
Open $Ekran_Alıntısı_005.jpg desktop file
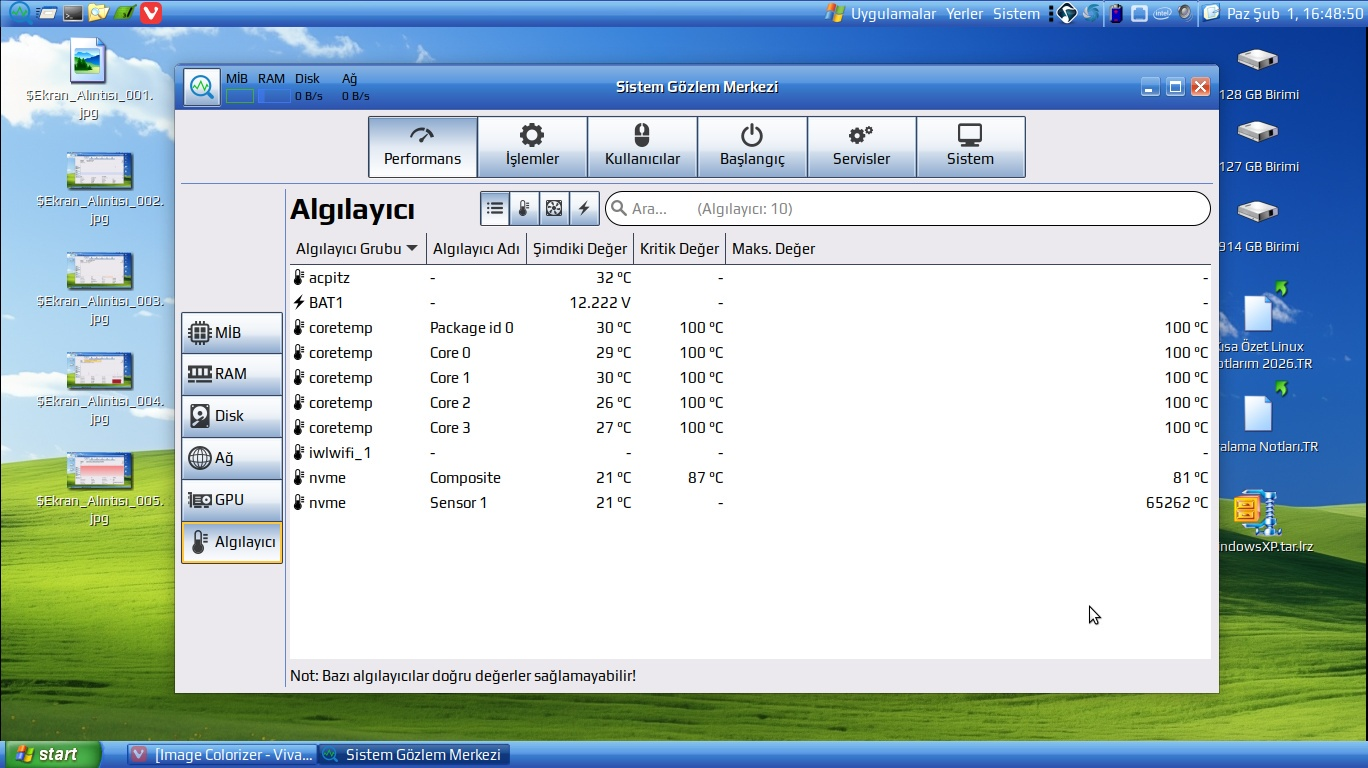click(99, 489)
